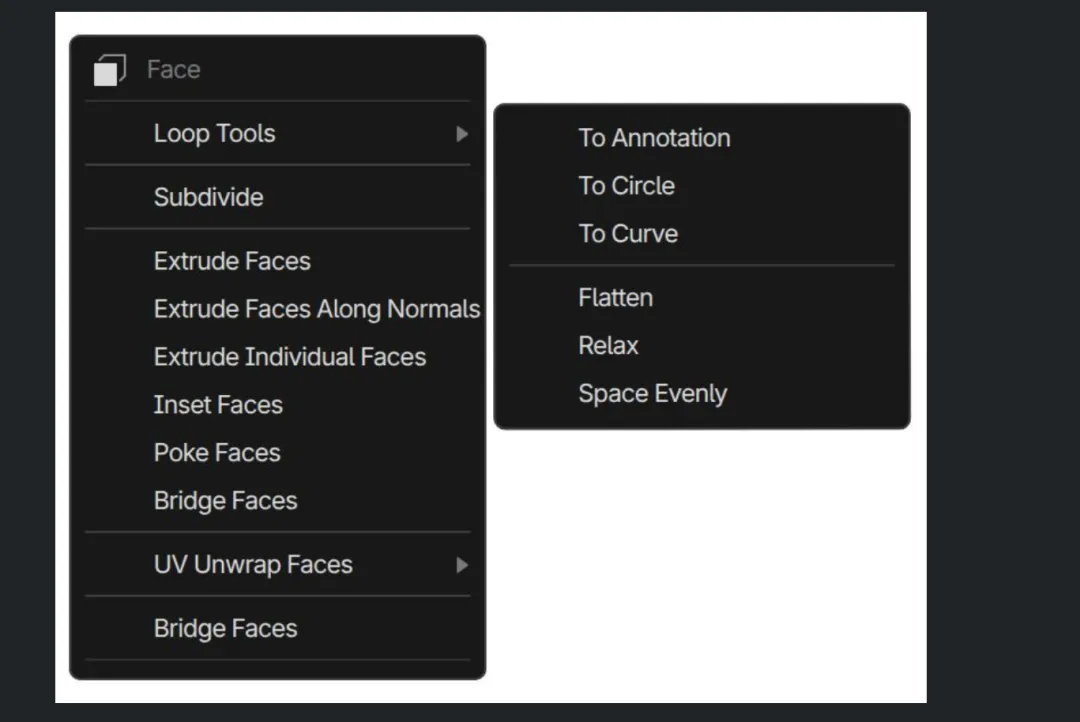Choose To Circle from the submenu

coord(626,186)
